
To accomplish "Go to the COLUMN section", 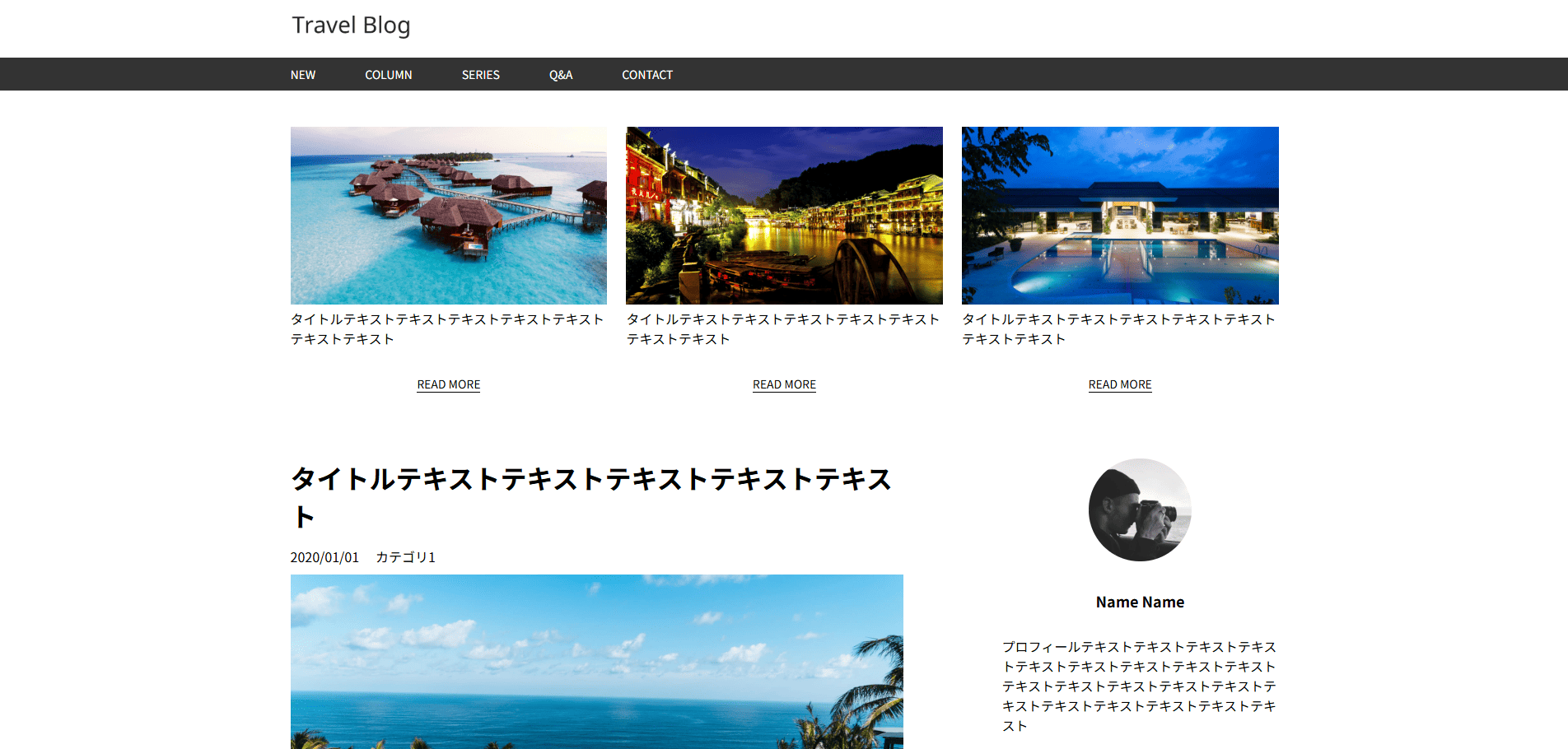I will pos(389,75).
